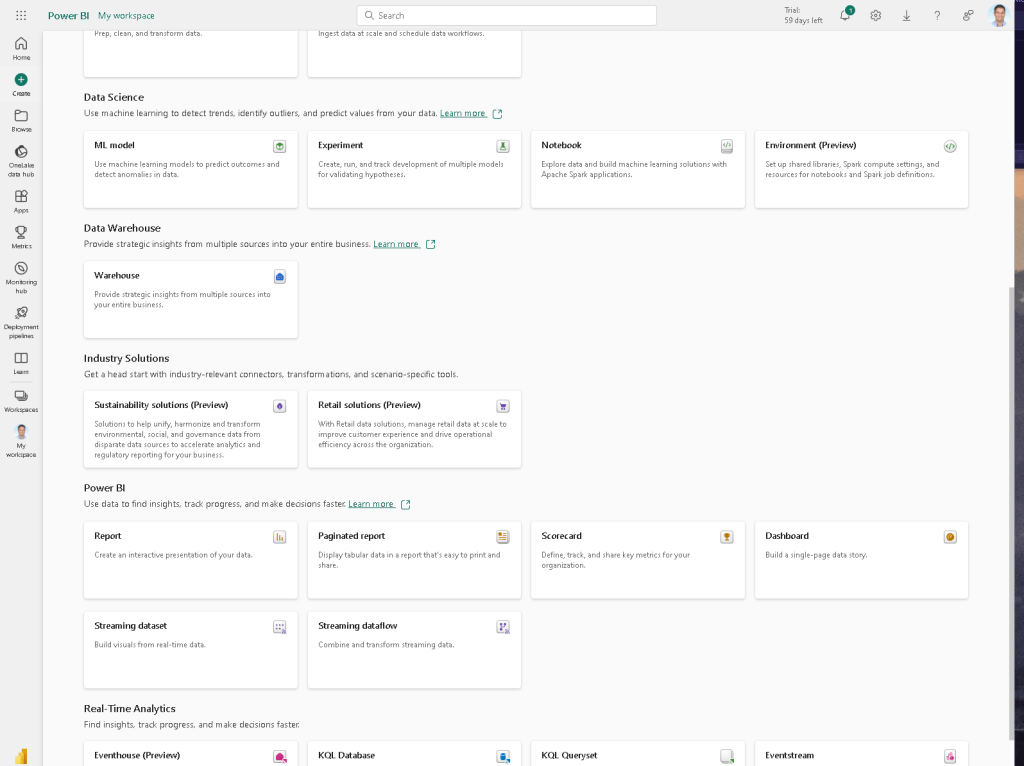Click the download icon in the header

click(x=906, y=16)
